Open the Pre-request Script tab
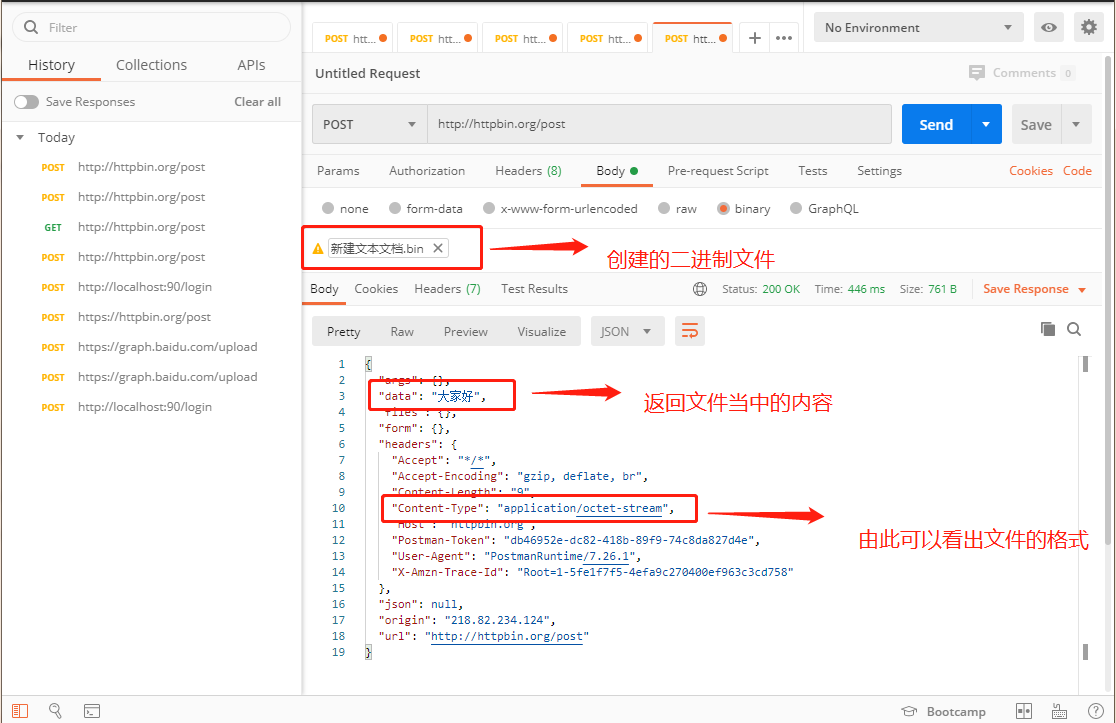This screenshot has width=1116, height=723. [718, 171]
